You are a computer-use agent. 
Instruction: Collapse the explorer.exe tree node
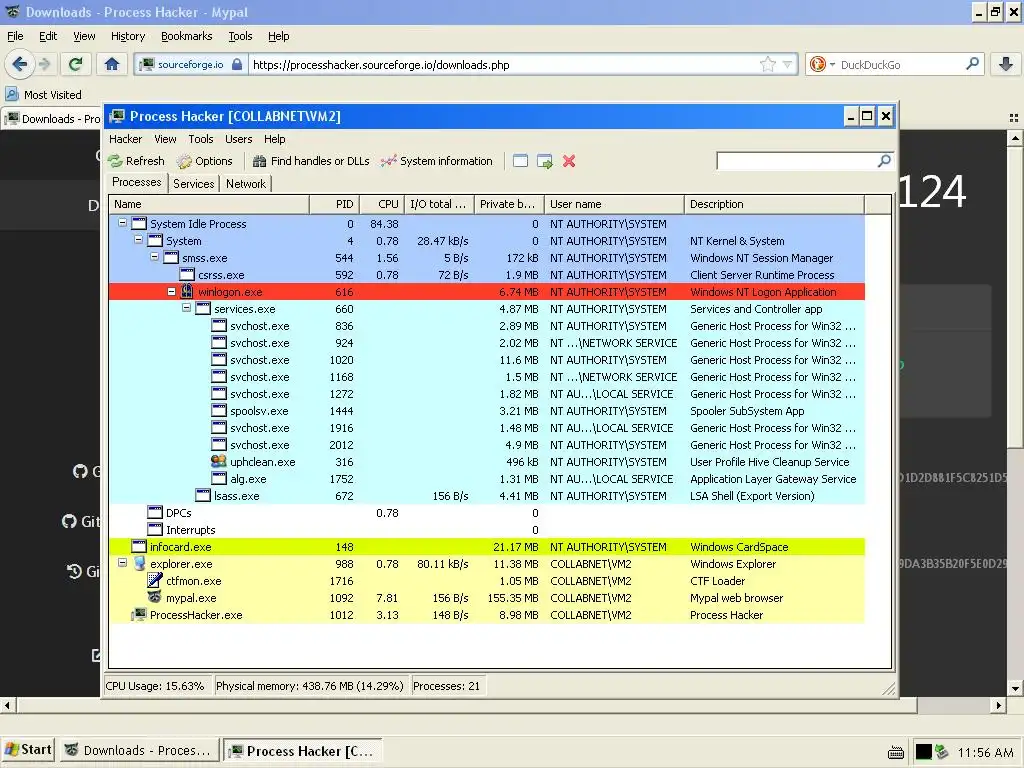[x=122, y=562]
